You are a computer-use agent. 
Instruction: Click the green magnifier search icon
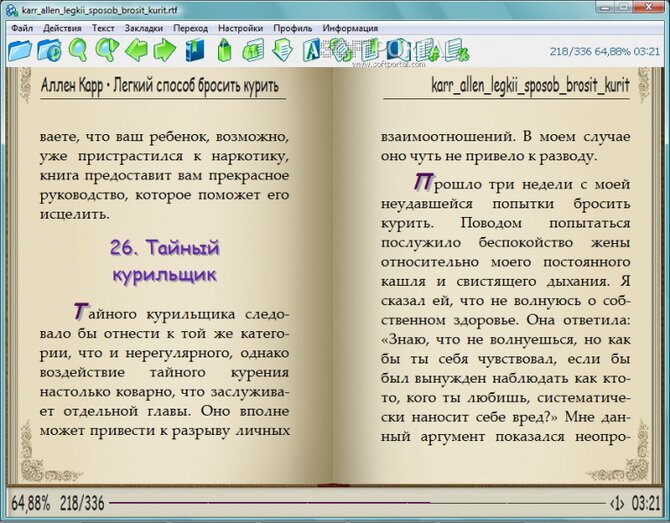(78, 50)
